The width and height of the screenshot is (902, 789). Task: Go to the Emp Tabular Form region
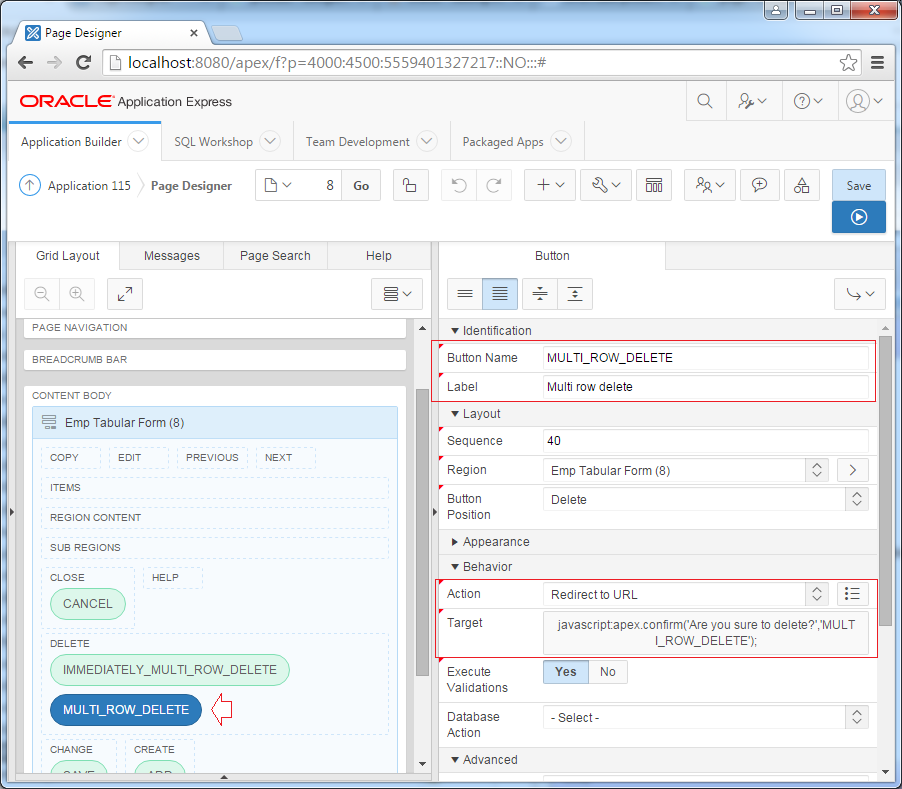pyautogui.click(x=853, y=470)
